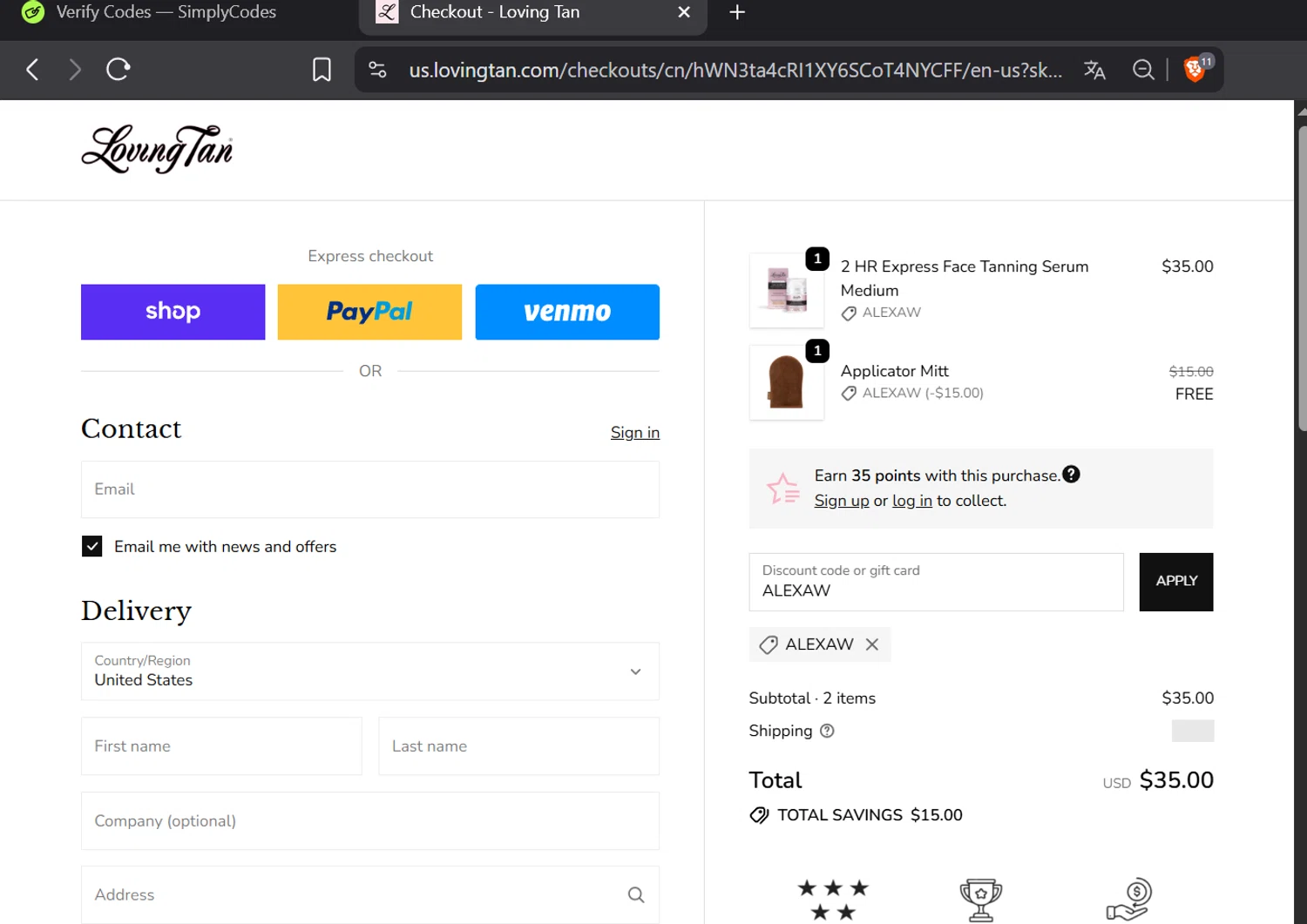Click the total savings tag icon
This screenshot has width=1307, height=924.
click(759, 815)
